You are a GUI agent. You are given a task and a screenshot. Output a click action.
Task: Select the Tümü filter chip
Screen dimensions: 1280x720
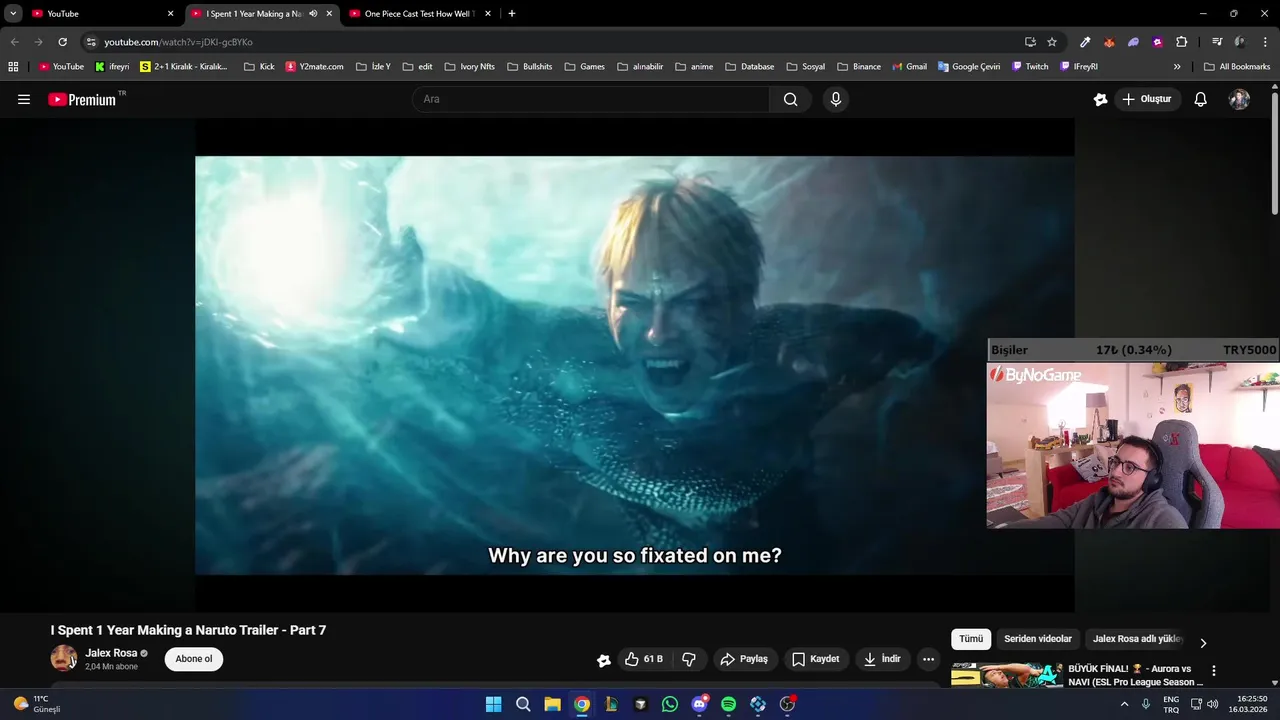pyautogui.click(x=971, y=639)
